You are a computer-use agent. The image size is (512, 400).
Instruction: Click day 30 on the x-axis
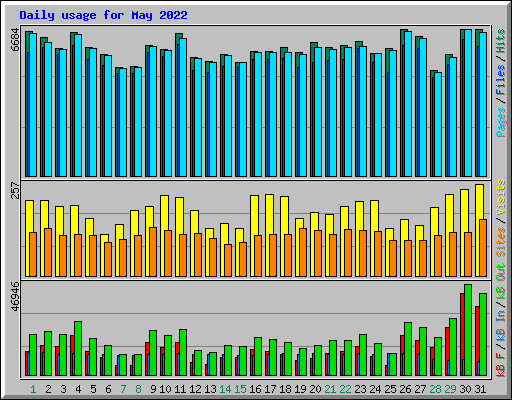point(465,389)
